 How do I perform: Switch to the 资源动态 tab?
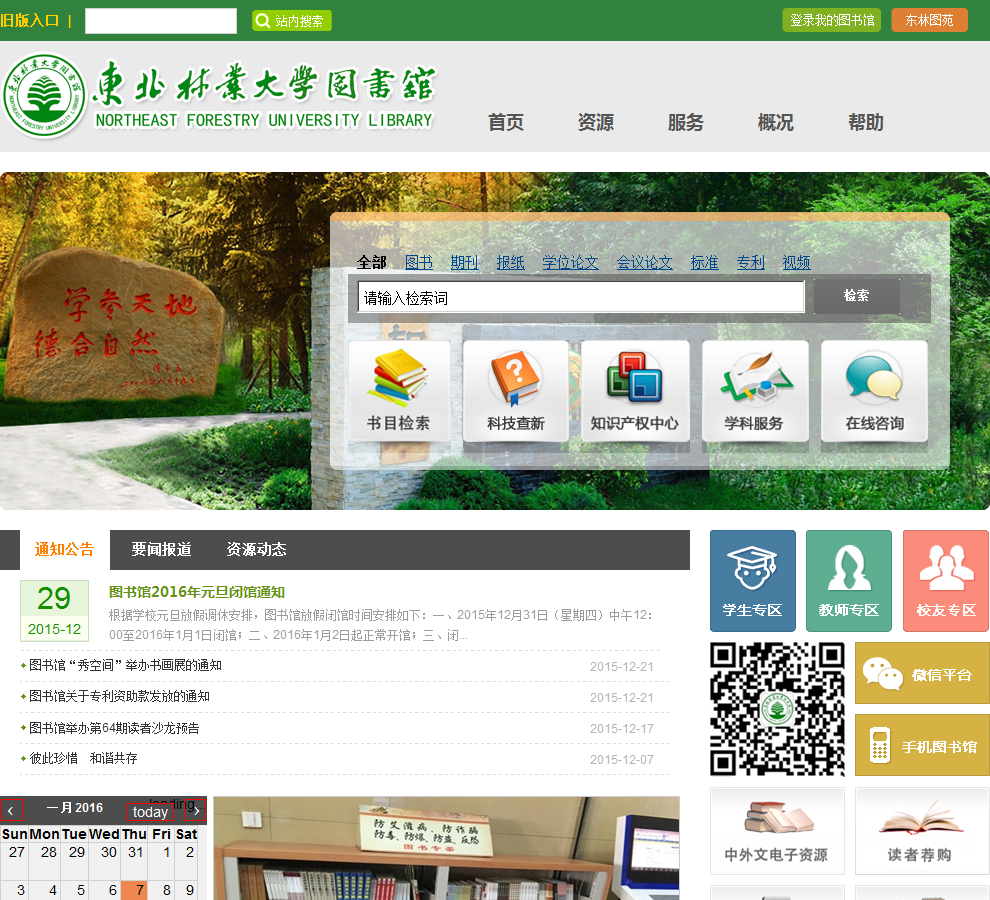(257, 549)
